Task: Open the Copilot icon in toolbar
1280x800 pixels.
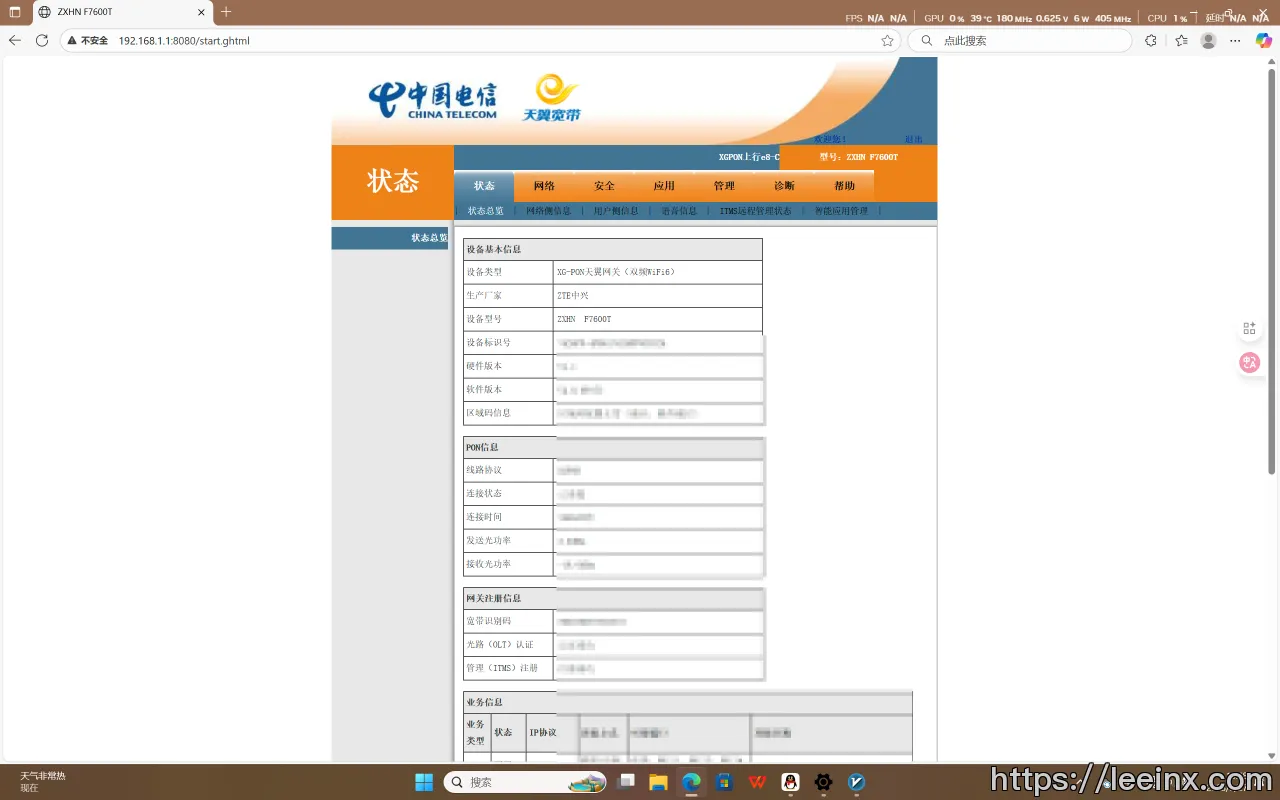Action: (x=1264, y=41)
